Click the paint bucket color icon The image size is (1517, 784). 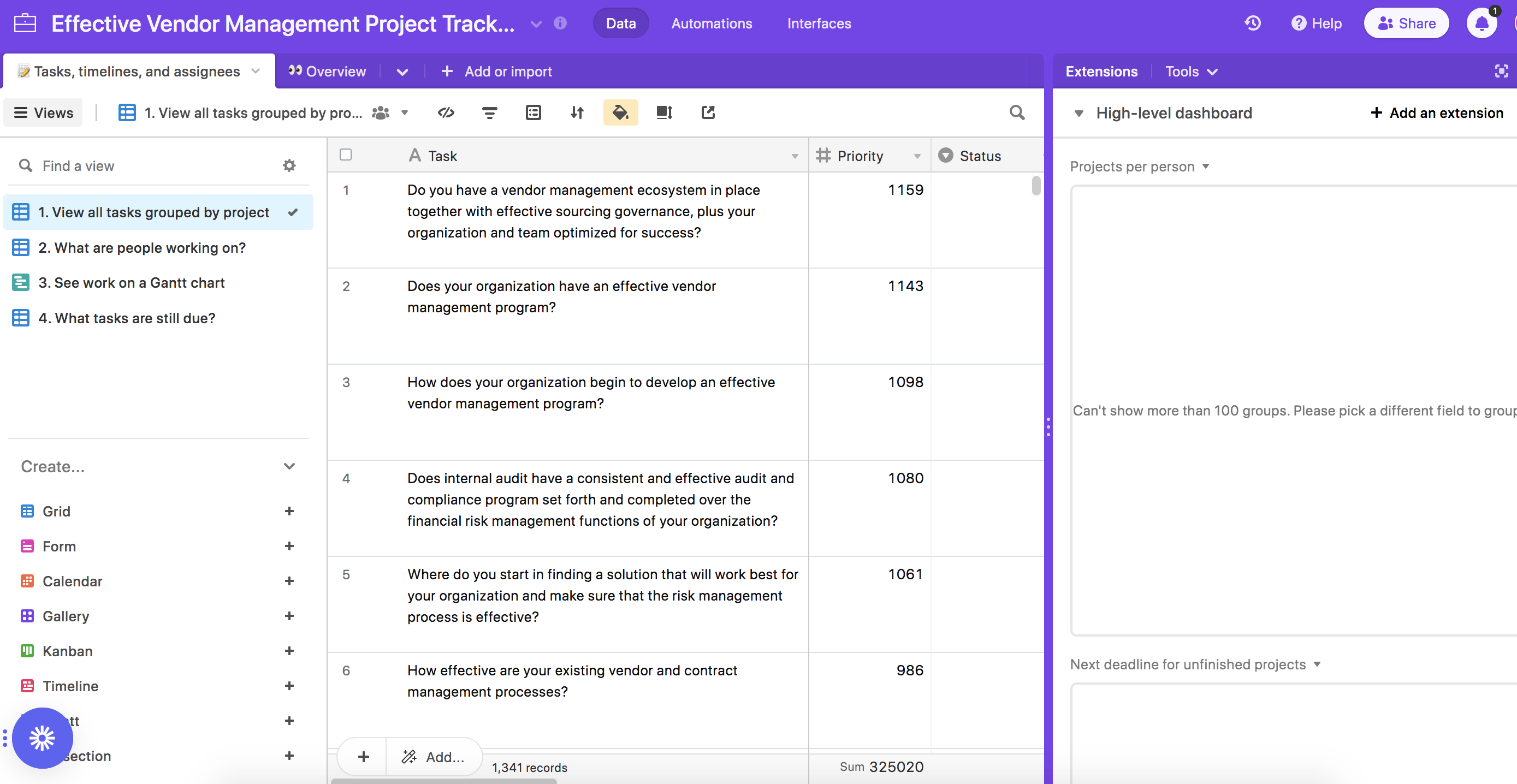click(x=620, y=112)
